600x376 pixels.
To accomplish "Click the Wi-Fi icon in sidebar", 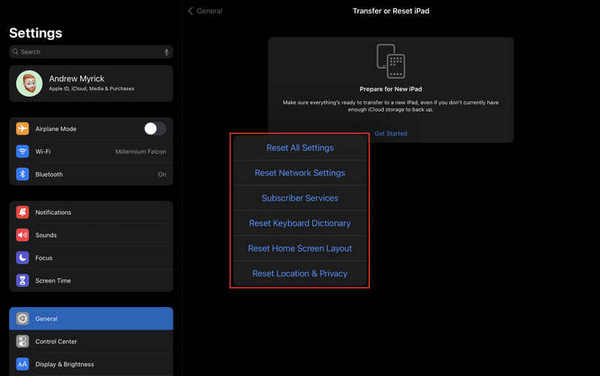I will [x=22, y=151].
